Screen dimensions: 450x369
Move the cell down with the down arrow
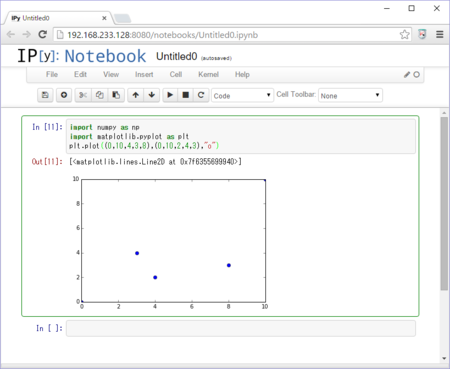(x=152, y=95)
